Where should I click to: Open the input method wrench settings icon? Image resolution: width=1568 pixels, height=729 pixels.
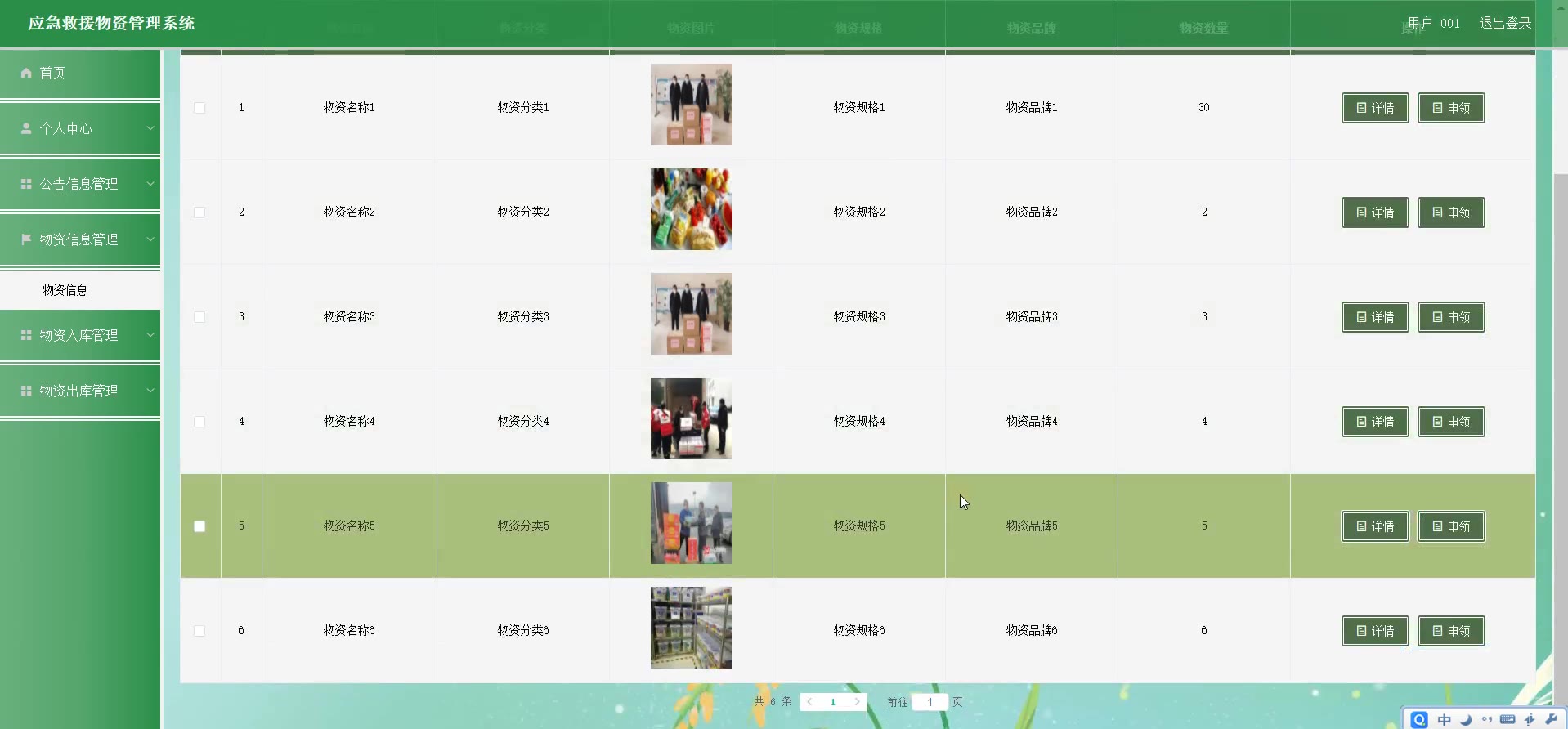pyautogui.click(x=1551, y=719)
